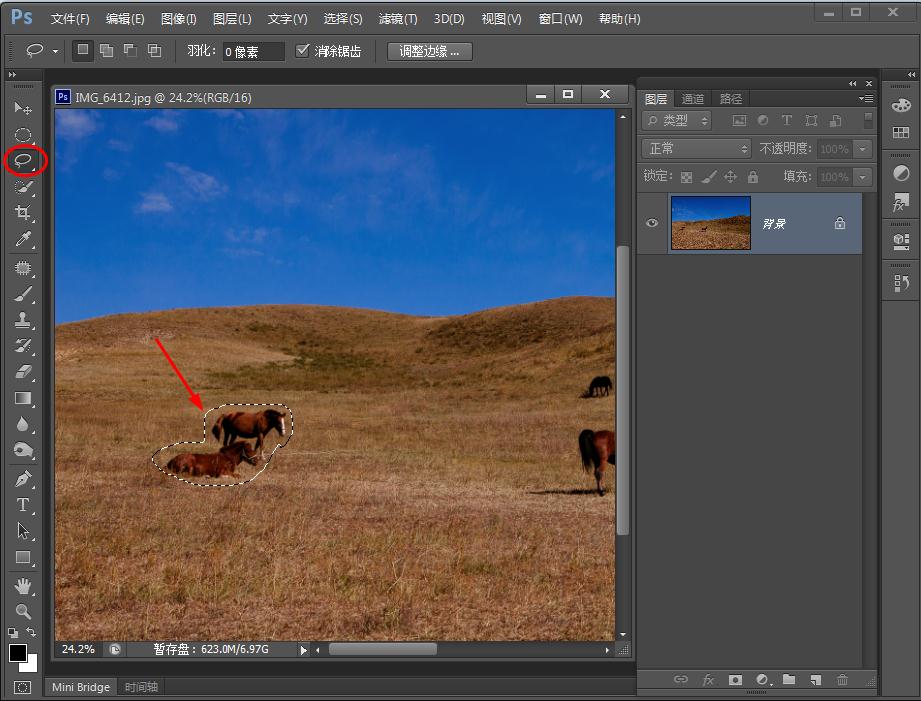Expand the 不透明度 opacity dropdown arrow
The image size is (921, 701).
pos(861,149)
